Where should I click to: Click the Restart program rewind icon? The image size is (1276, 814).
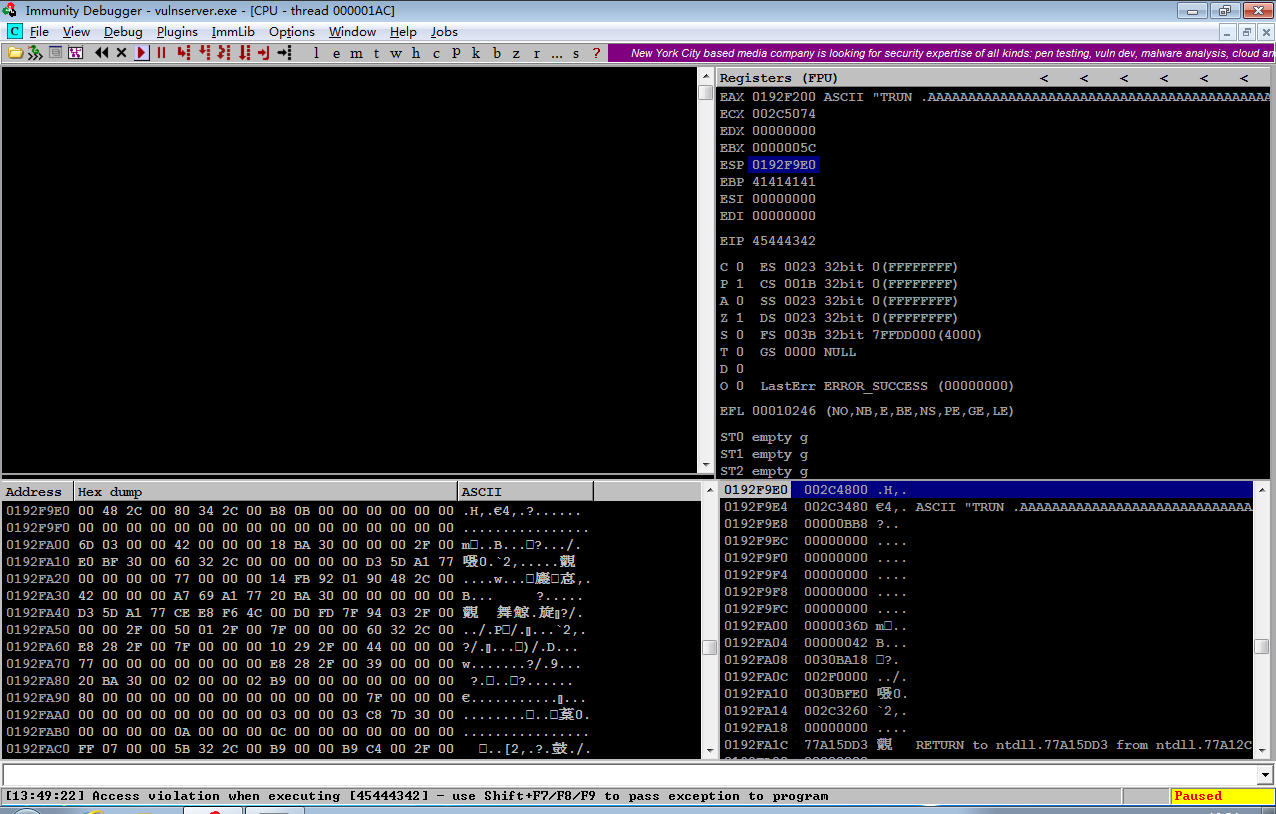click(101, 53)
